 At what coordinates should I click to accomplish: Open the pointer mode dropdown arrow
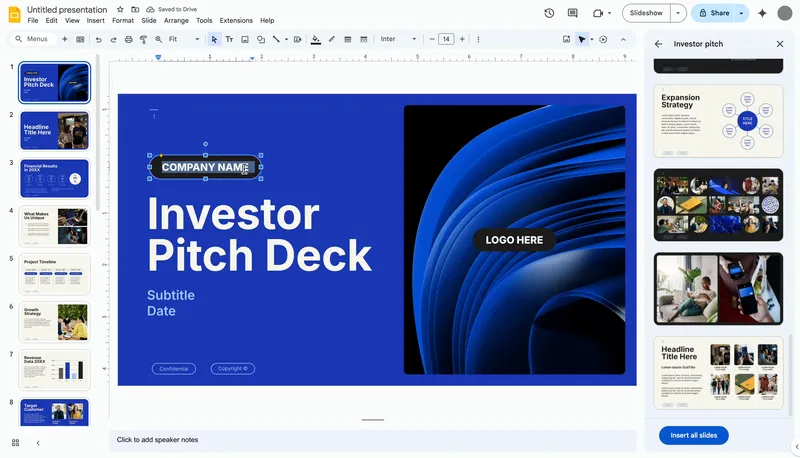tap(592, 39)
